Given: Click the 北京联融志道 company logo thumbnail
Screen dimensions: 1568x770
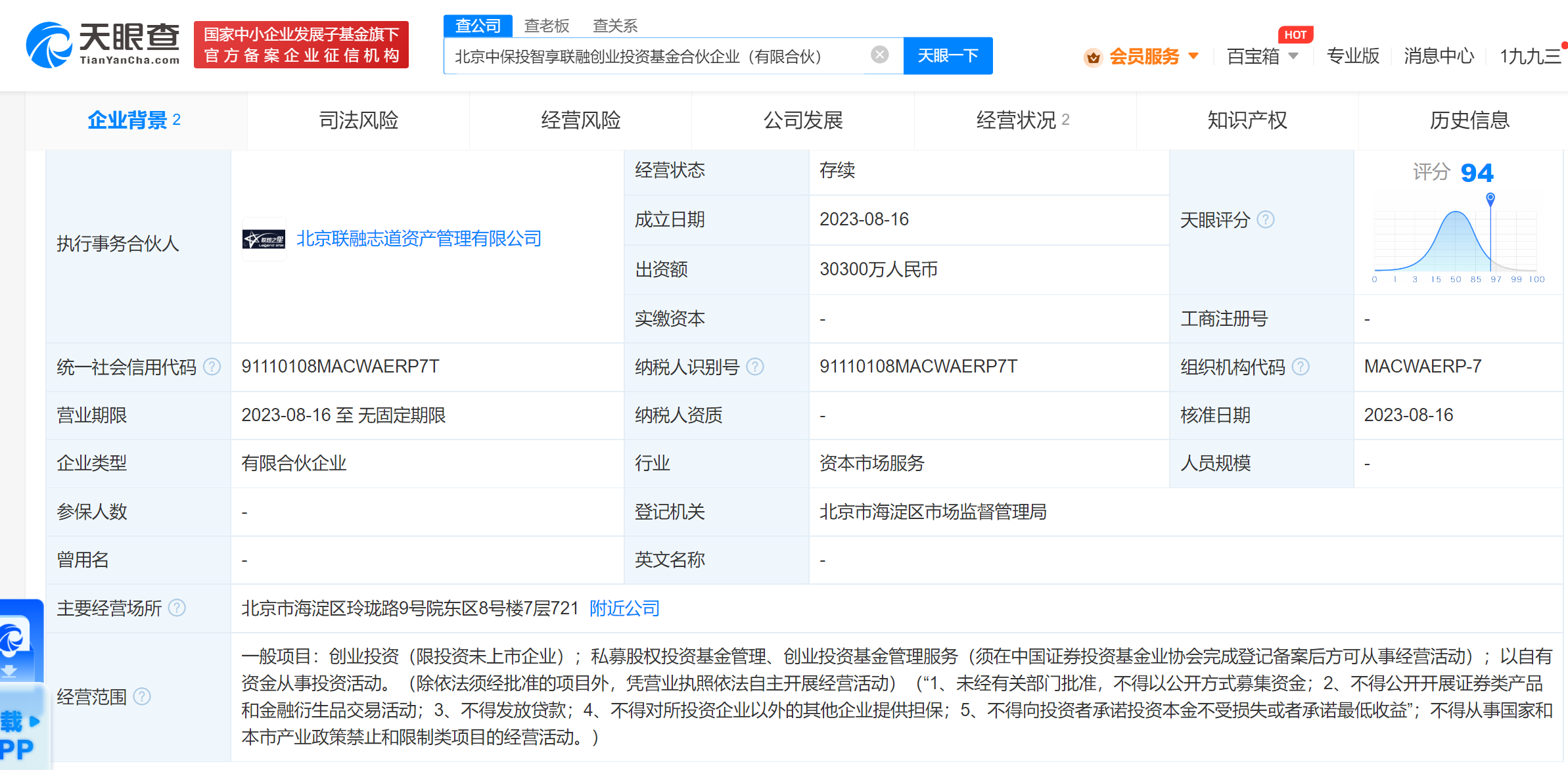Looking at the screenshot, I should point(264,239).
